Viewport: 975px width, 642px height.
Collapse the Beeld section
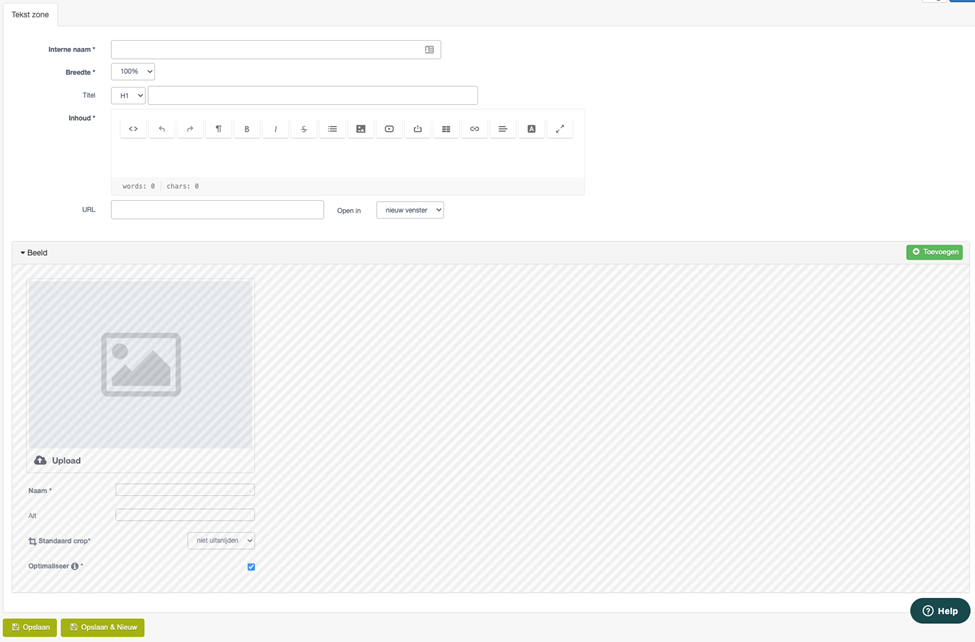(x=34, y=253)
